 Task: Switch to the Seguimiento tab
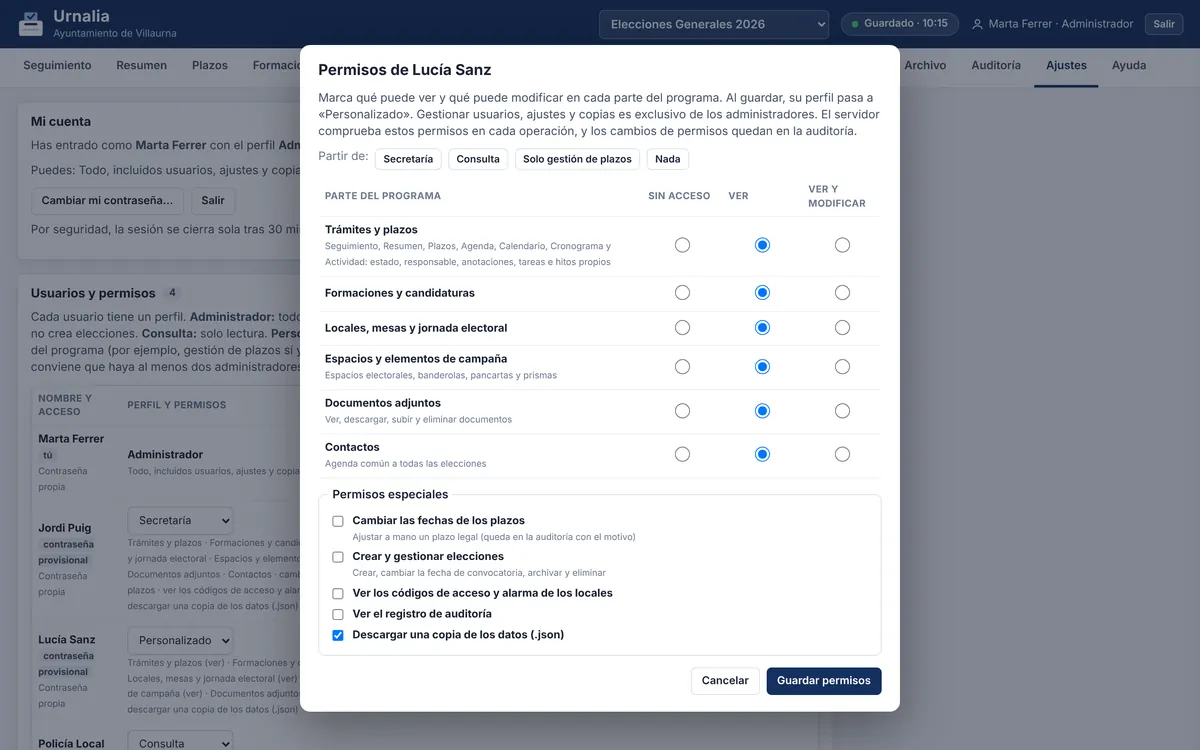coord(57,65)
